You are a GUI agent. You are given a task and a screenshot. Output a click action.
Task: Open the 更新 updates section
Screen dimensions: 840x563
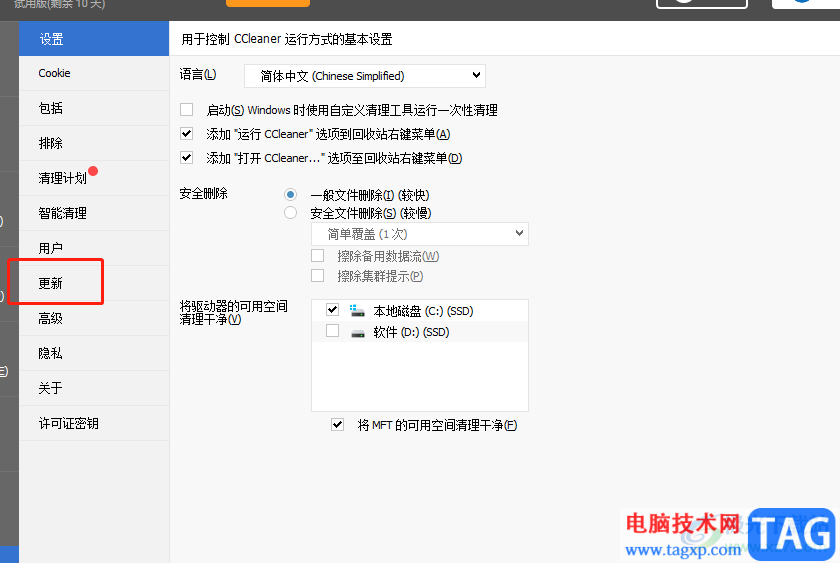coord(94,283)
